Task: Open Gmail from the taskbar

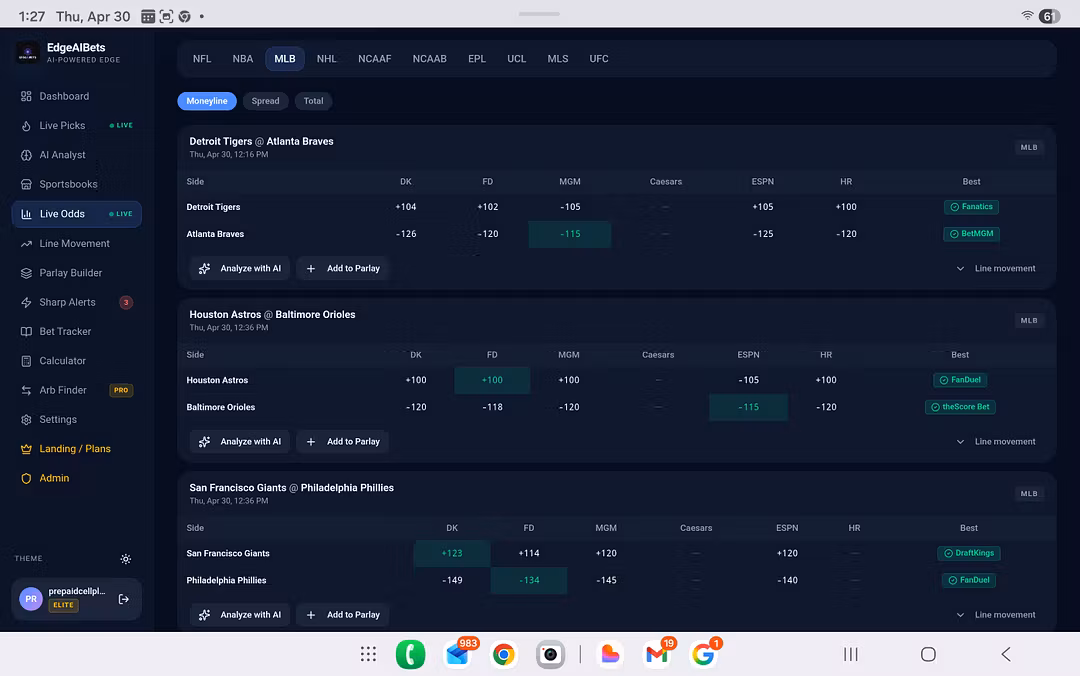Action: click(657, 654)
